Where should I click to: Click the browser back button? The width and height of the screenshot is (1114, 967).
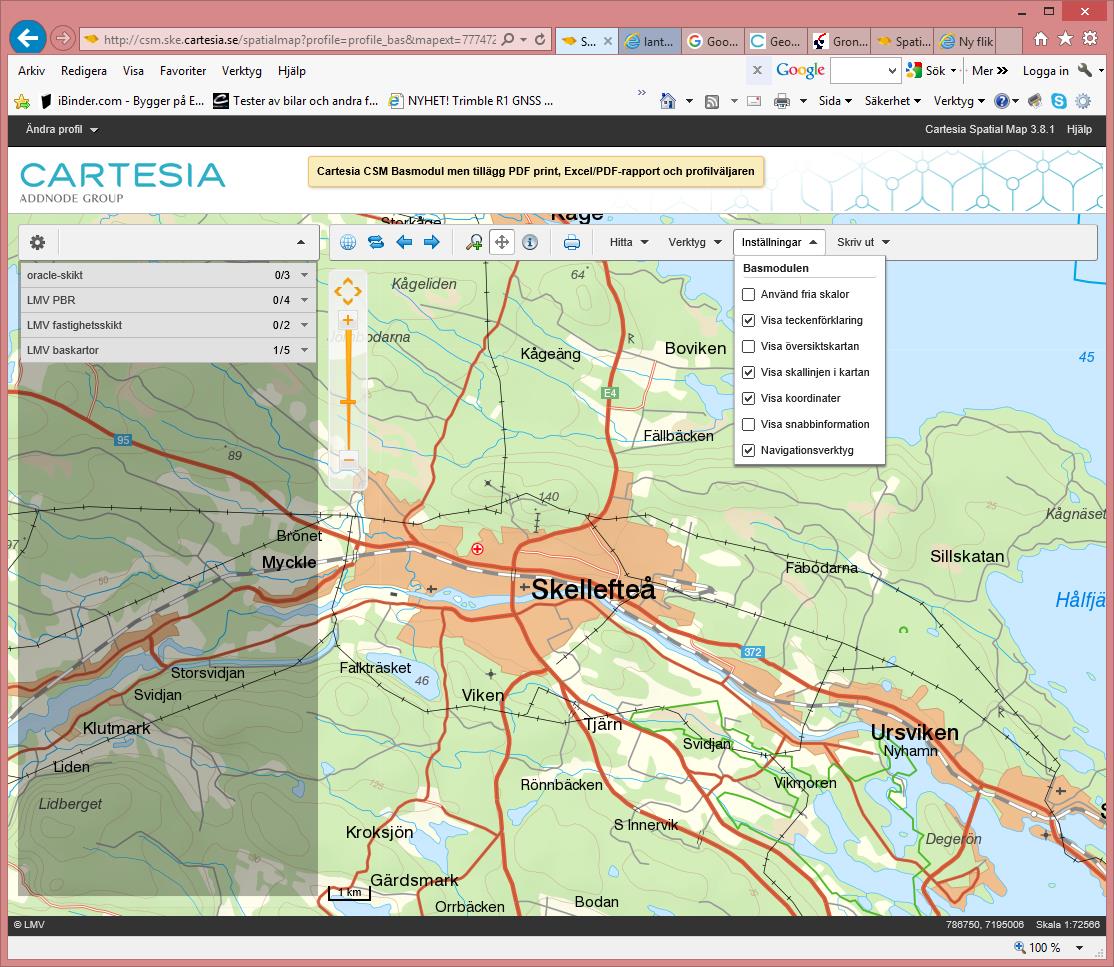(x=28, y=38)
